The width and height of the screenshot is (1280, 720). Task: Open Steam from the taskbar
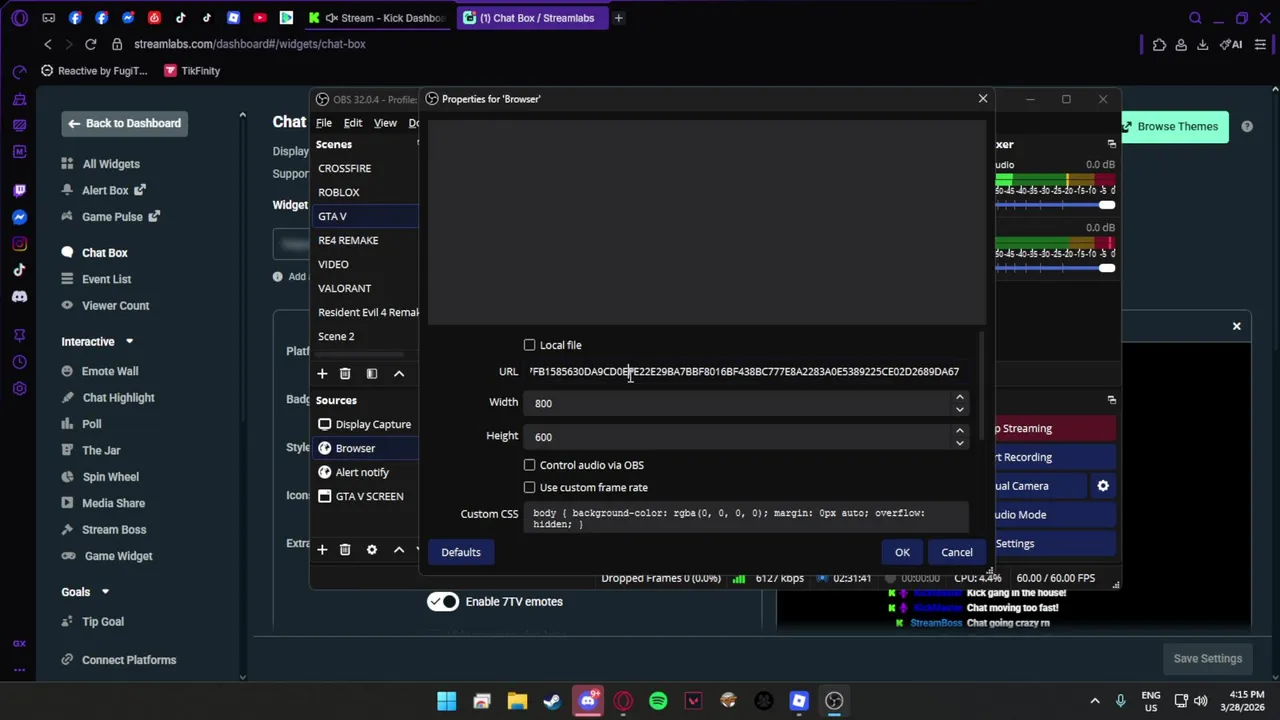(552, 701)
